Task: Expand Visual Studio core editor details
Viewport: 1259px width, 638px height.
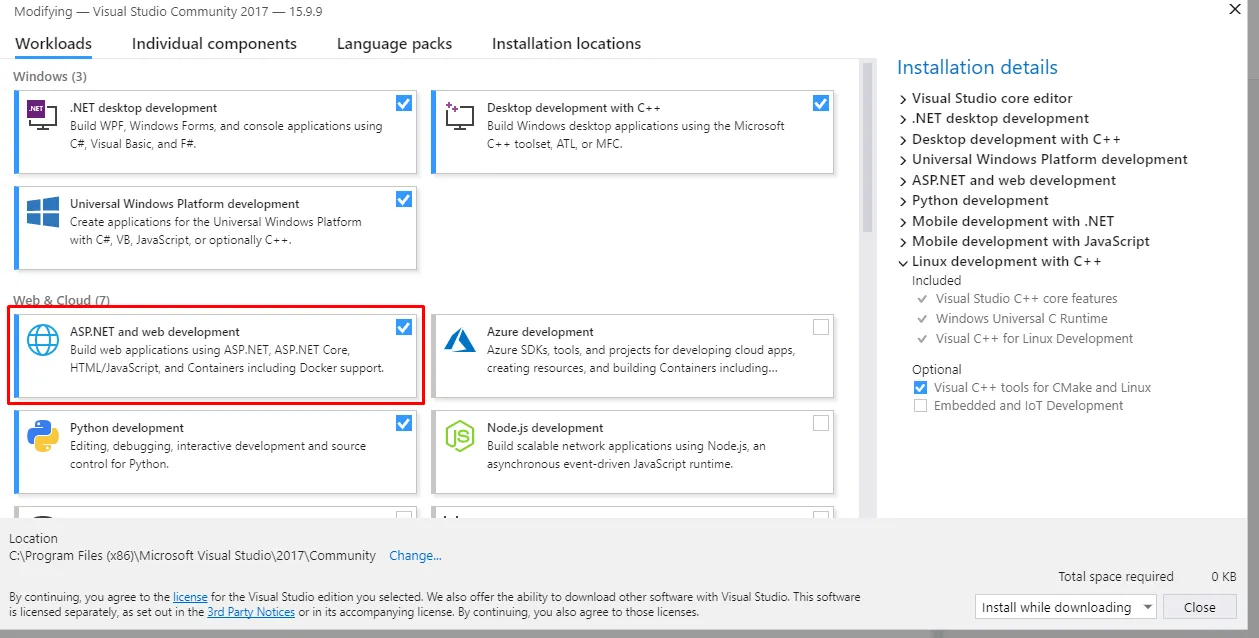Action: click(x=903, y=99)
